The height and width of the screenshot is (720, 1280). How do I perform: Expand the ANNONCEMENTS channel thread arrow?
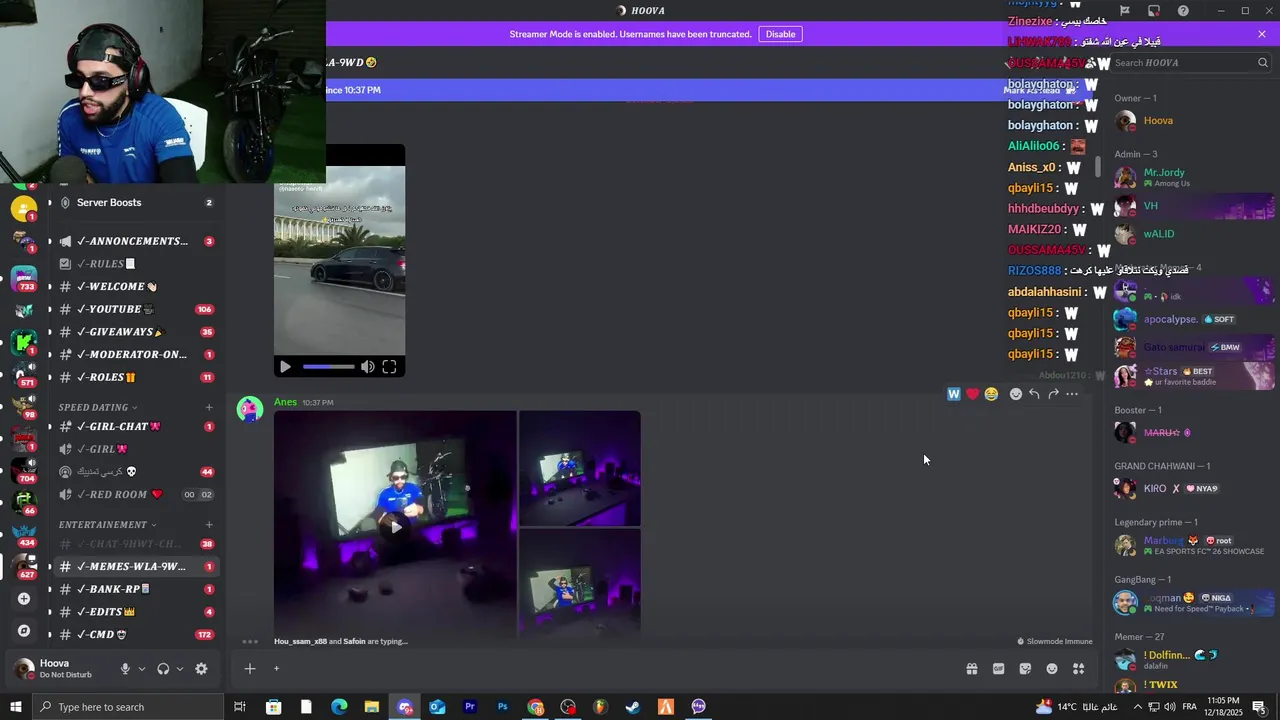(49, 241)
